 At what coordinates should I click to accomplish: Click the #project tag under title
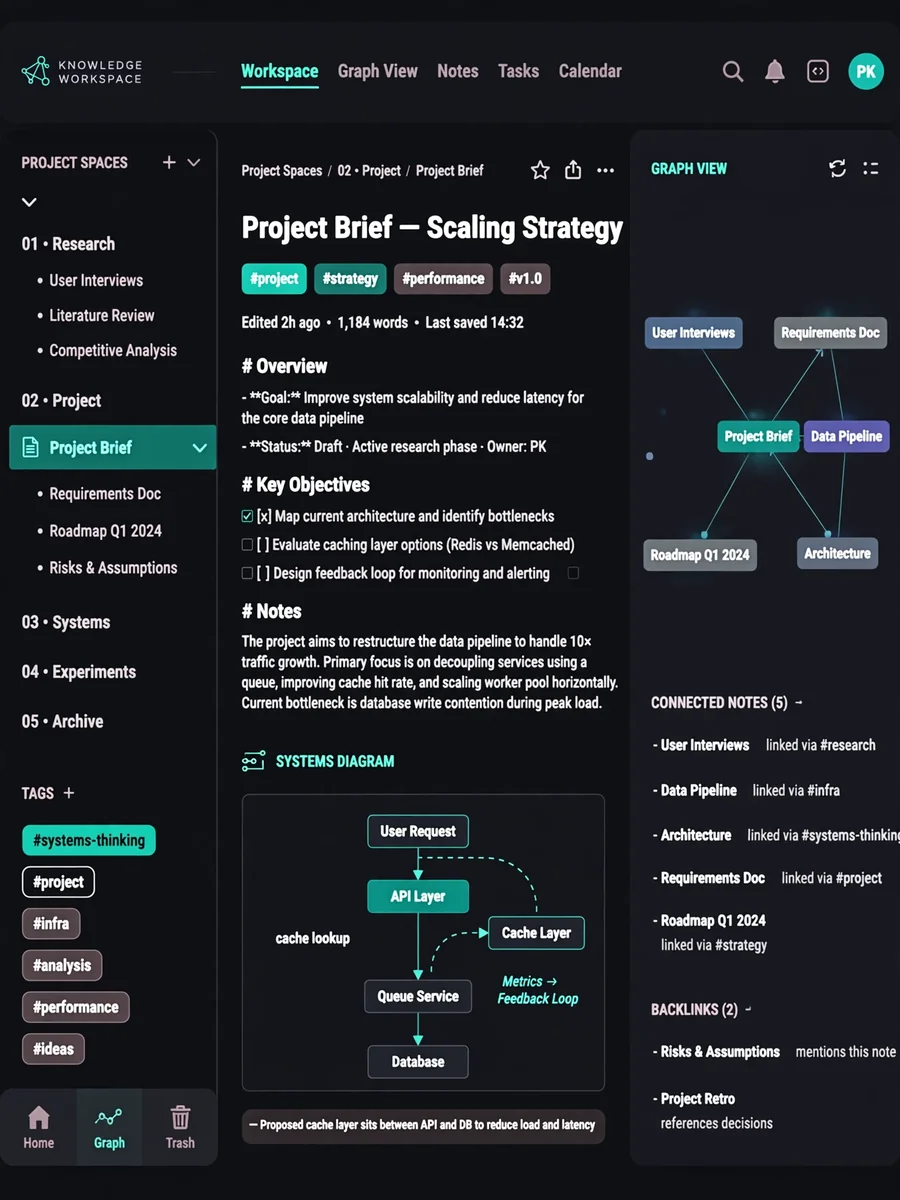(x=274, y=279)
